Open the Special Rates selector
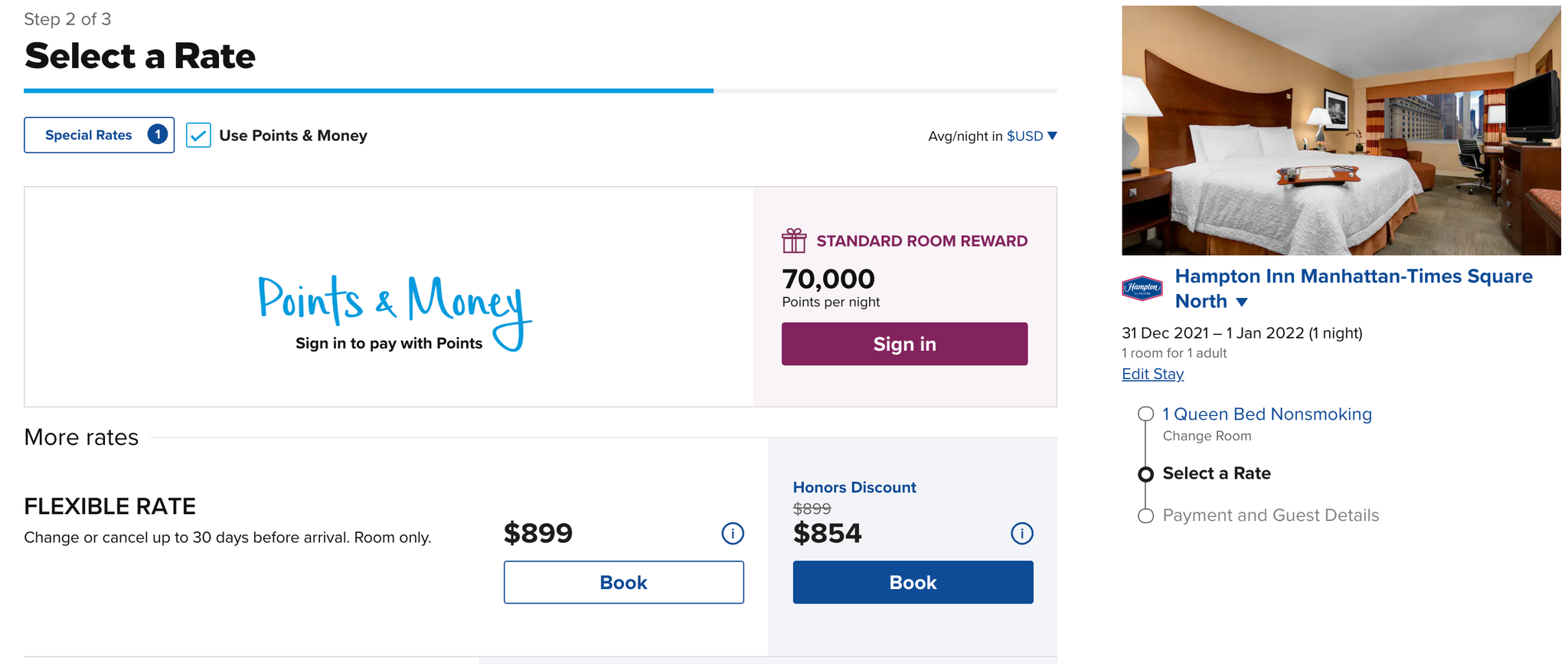 click(x=99, y=135)
